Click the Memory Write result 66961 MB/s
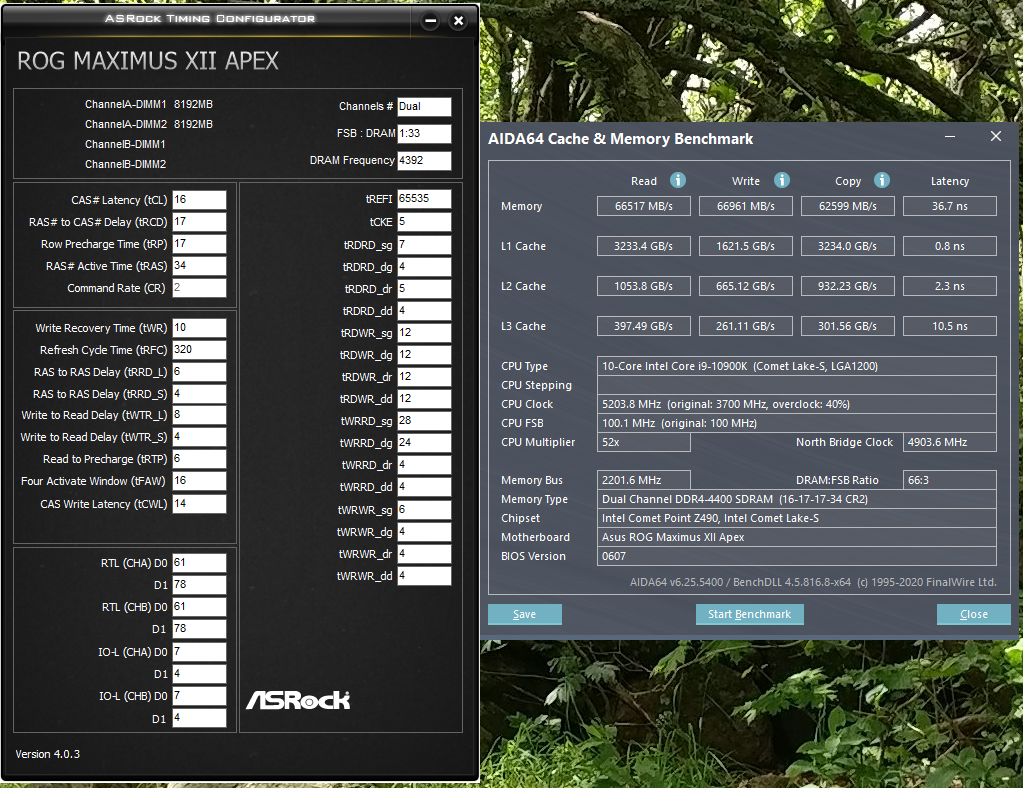Viewport: 1023px width, 788px height. tap(746, 206)
